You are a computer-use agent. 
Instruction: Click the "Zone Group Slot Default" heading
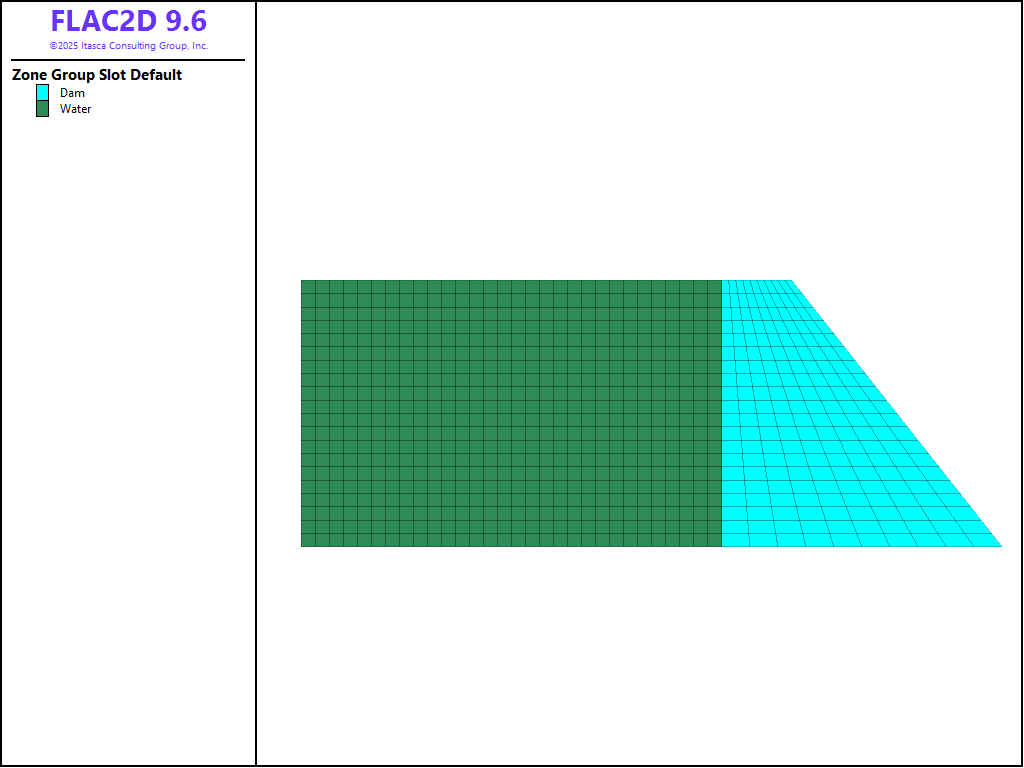click(97, 75)
